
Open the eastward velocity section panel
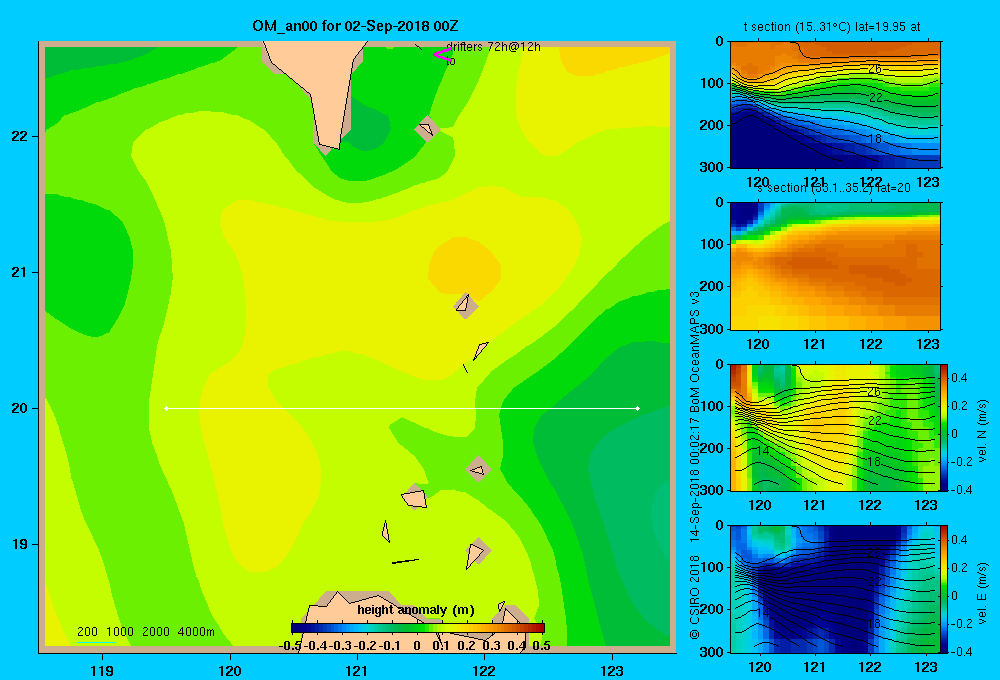[835, 589]
